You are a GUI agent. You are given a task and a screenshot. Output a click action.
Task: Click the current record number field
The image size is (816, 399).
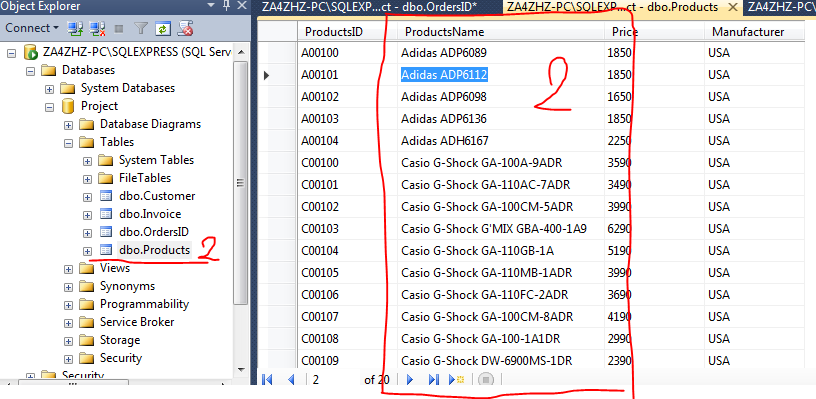click(335, 380)
